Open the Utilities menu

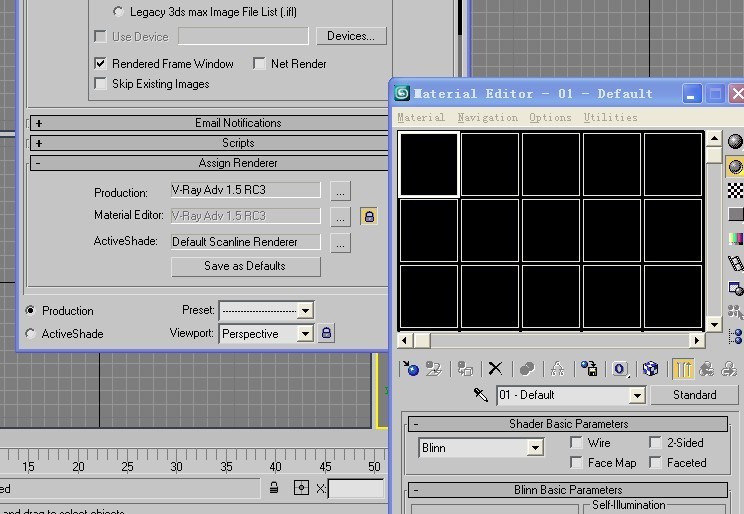(x=610, y=118)
